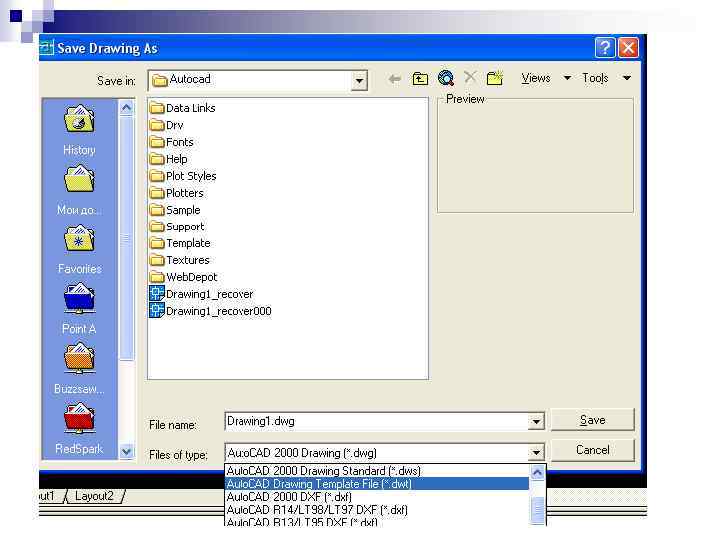Select the WebDepot folder
This screenshot has width=720, height=540.
pyautogui.click(x=184, y=277)
